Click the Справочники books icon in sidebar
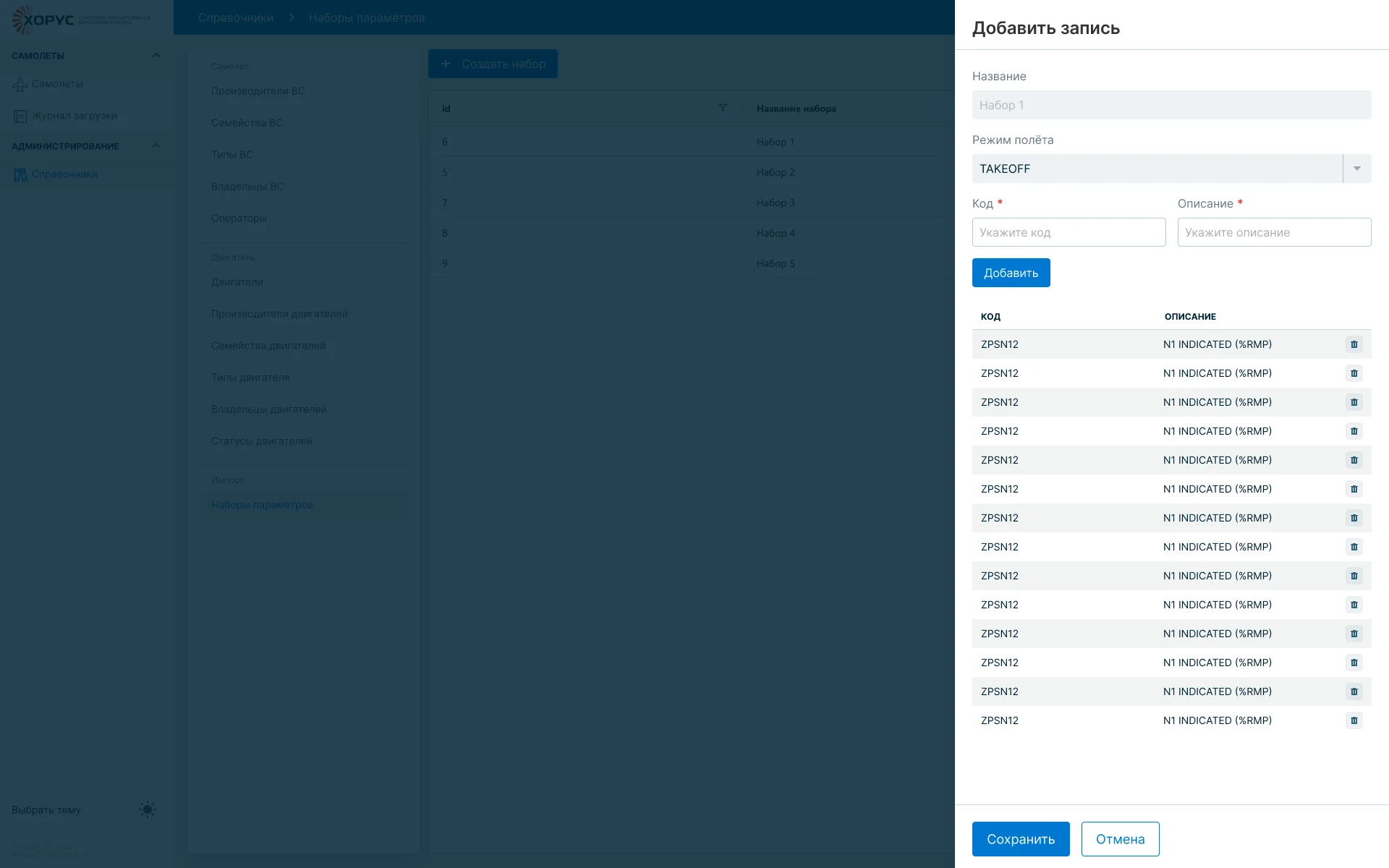 pyautogui.click(x=20, y=174)
